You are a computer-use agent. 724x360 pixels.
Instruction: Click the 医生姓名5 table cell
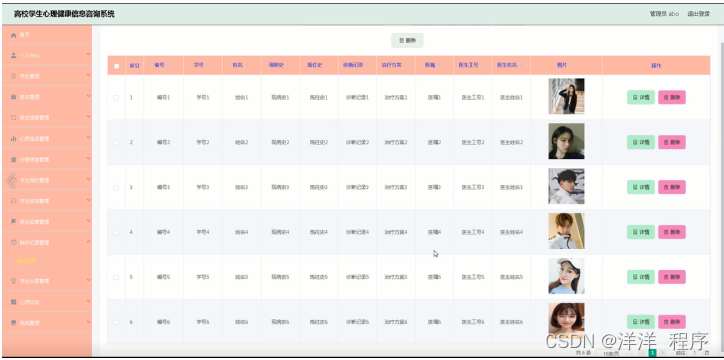point(511,277)
